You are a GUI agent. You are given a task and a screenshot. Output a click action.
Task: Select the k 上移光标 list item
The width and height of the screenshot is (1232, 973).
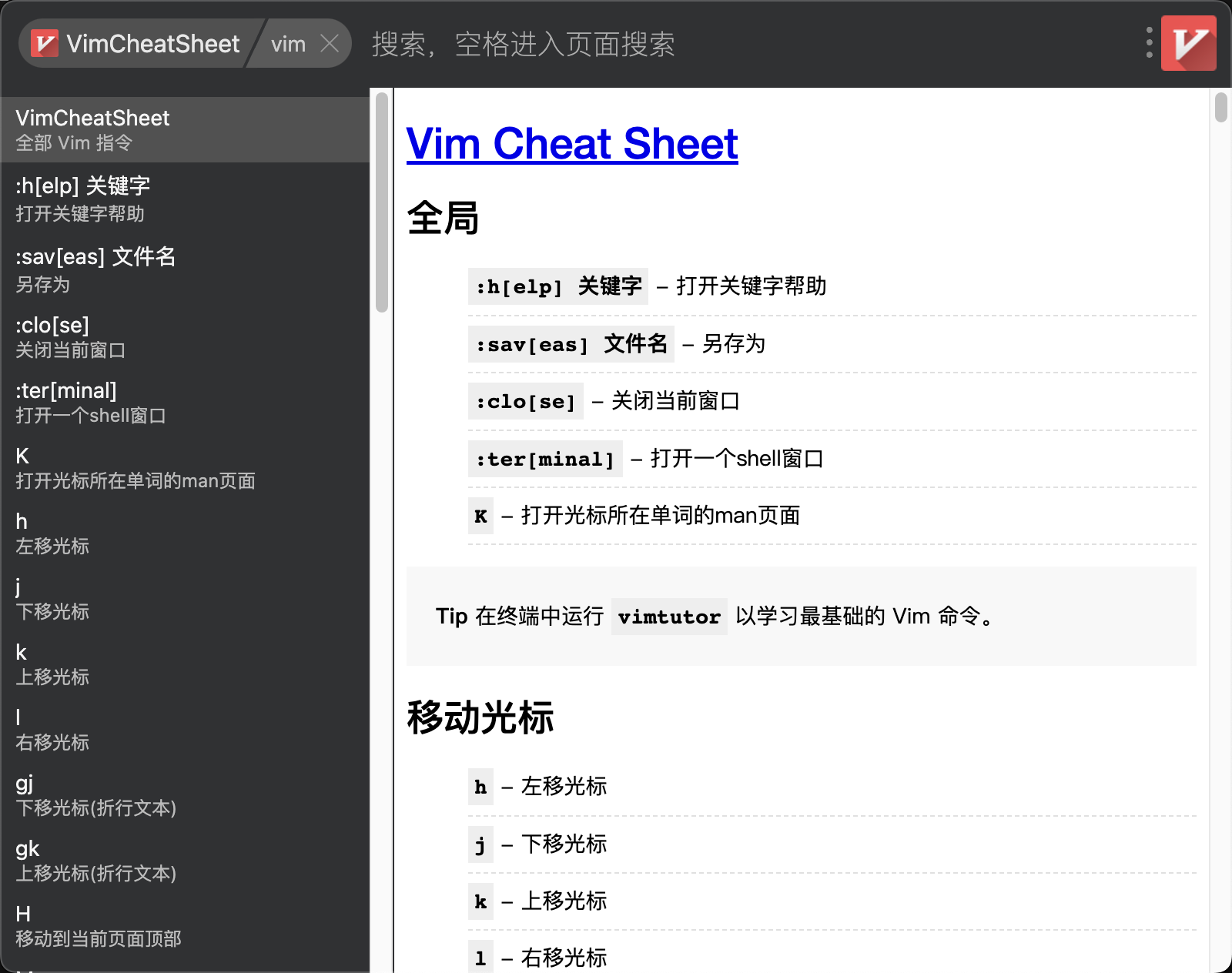[185, 664]
